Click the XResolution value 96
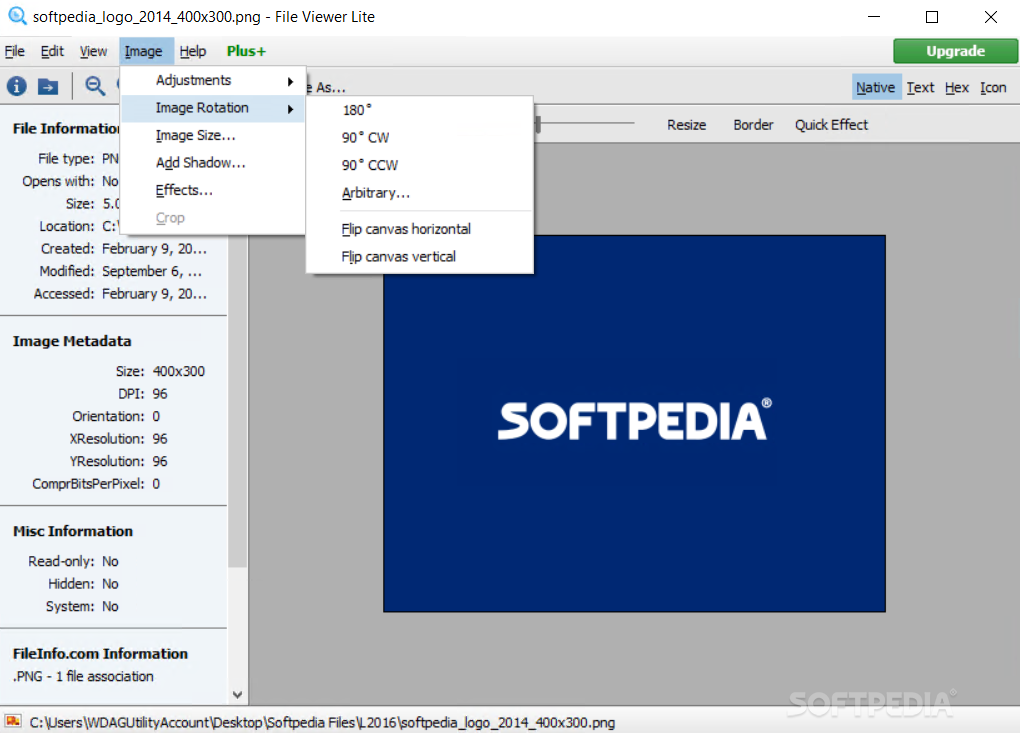Viewport: 1020px width, 733px height. coord(160,439)
